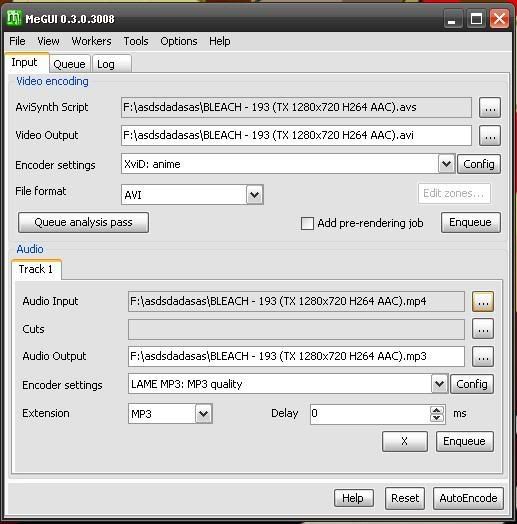Click the MeGUI application icon in title bar

(x=14, y=18)
